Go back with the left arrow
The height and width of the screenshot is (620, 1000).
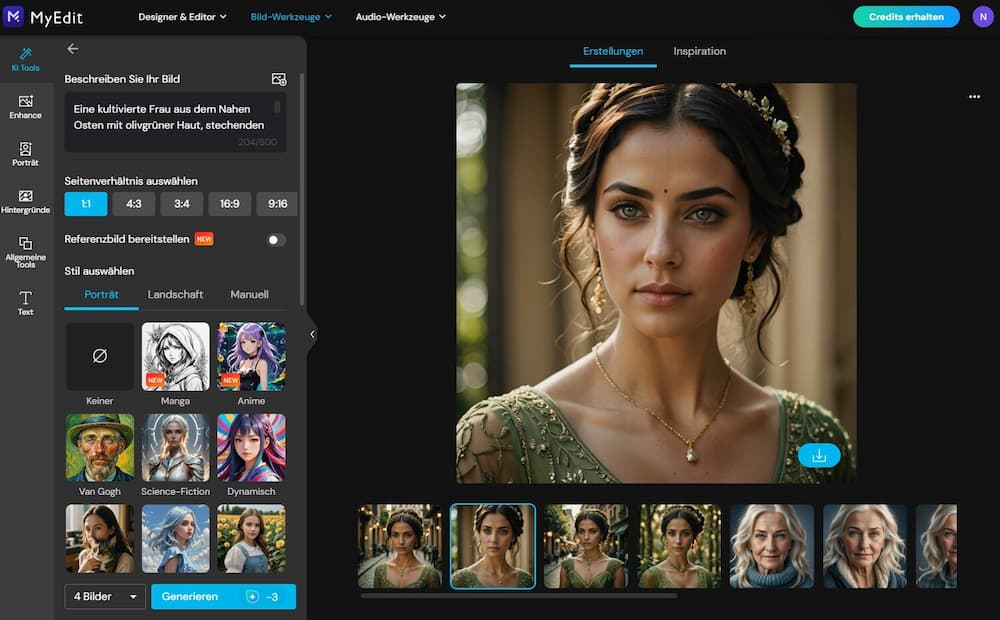click(x=73, y=48)
